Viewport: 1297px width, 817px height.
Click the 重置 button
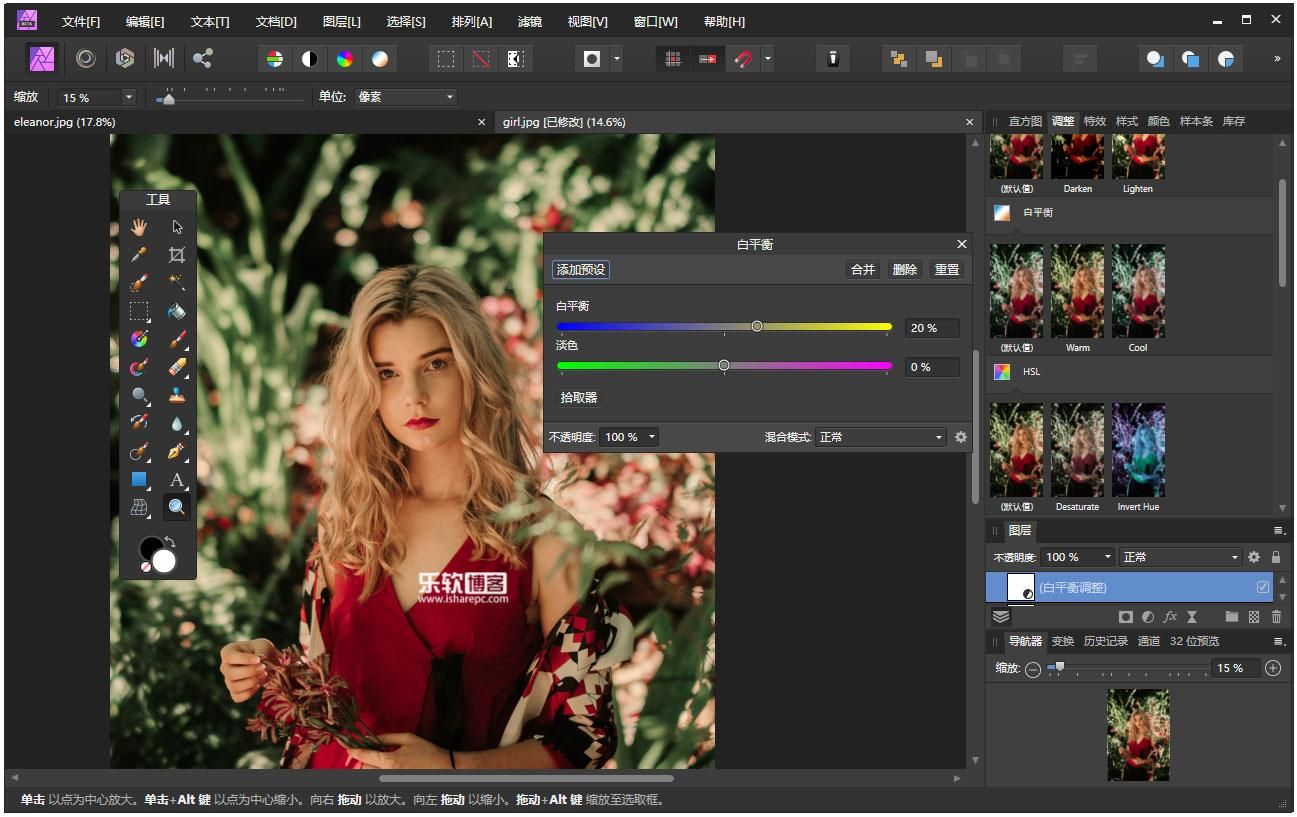(x=946, y=269)
